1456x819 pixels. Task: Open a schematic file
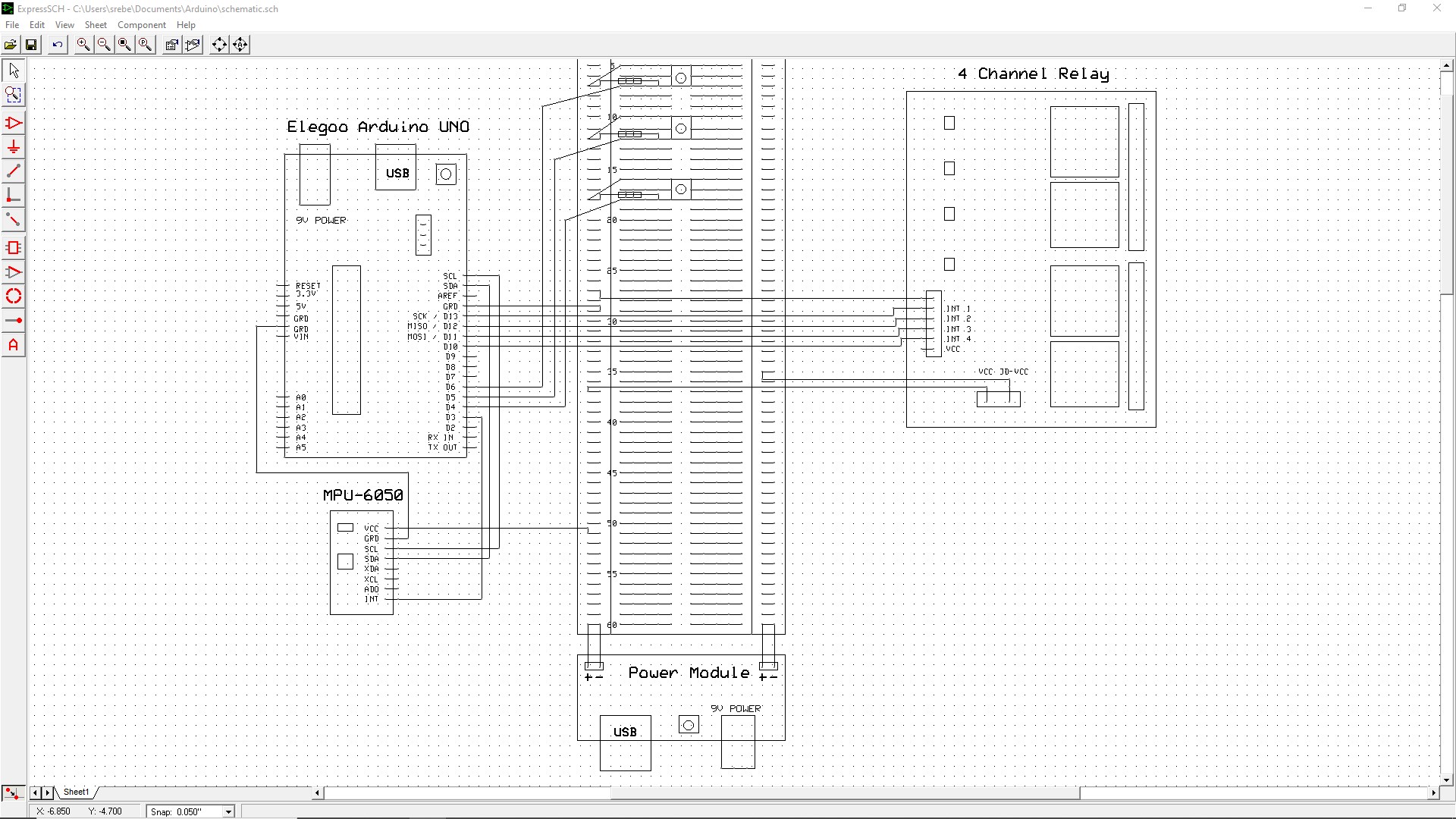pyautogui.click(x=11, y=44)
